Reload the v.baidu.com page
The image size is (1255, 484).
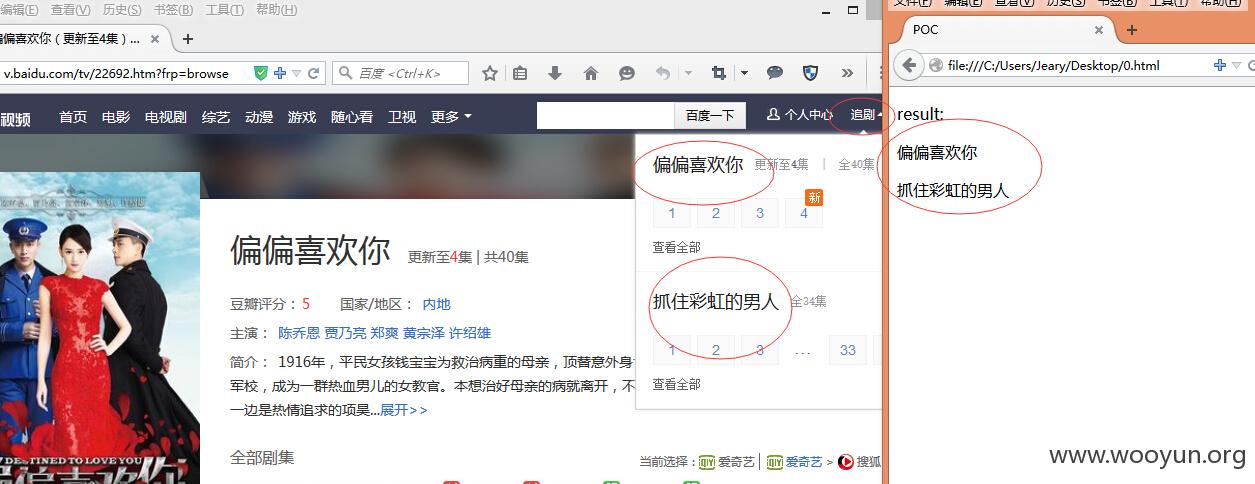point(313,73)
